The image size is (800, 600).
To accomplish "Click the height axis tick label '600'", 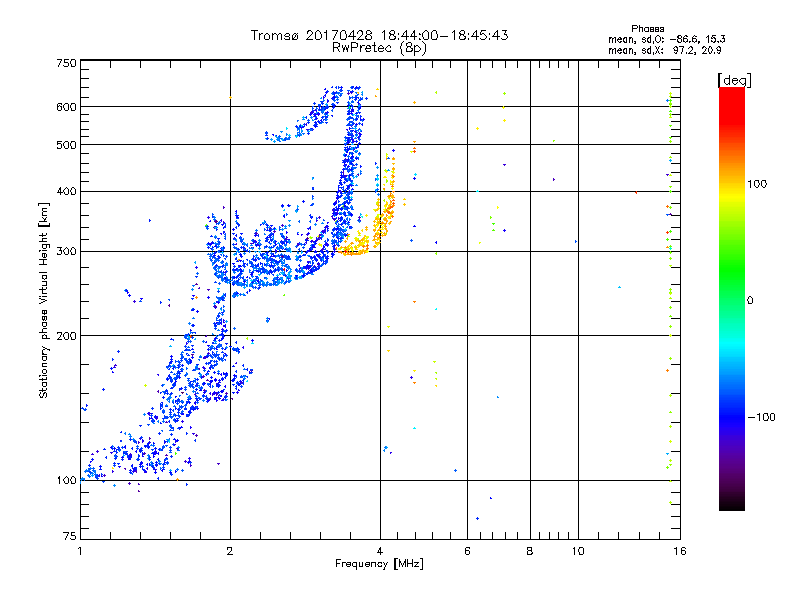I will coord(66,107).
